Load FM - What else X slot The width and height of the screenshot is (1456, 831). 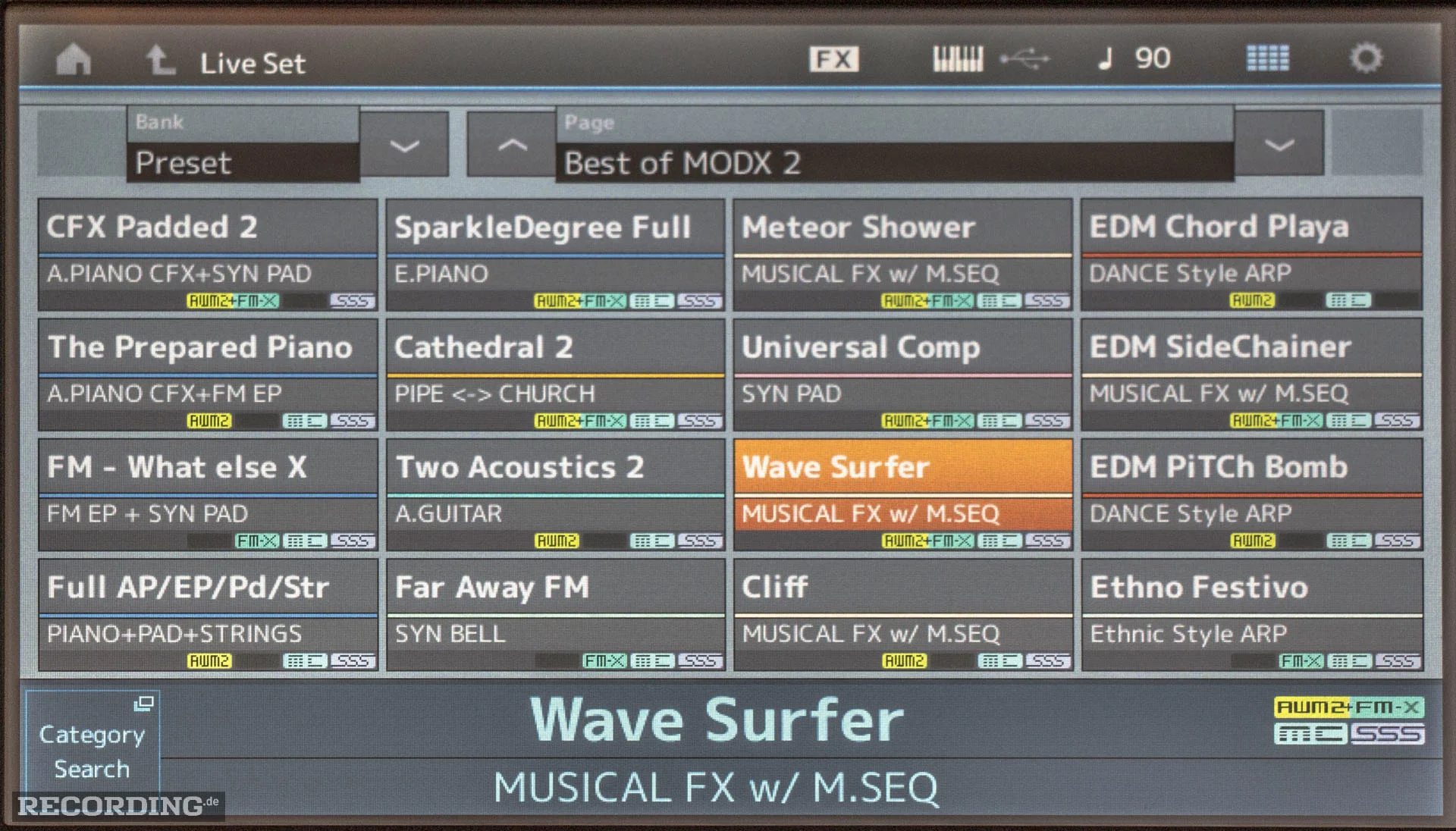(208, 494)
